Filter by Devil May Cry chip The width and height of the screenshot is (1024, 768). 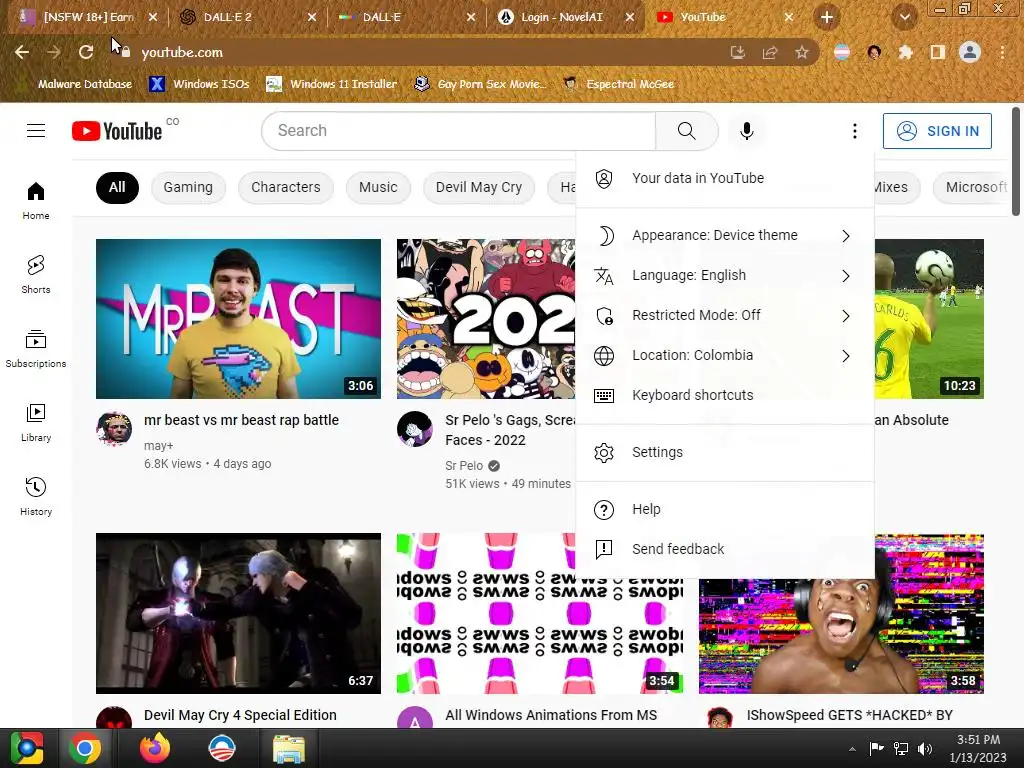[479, 187]
